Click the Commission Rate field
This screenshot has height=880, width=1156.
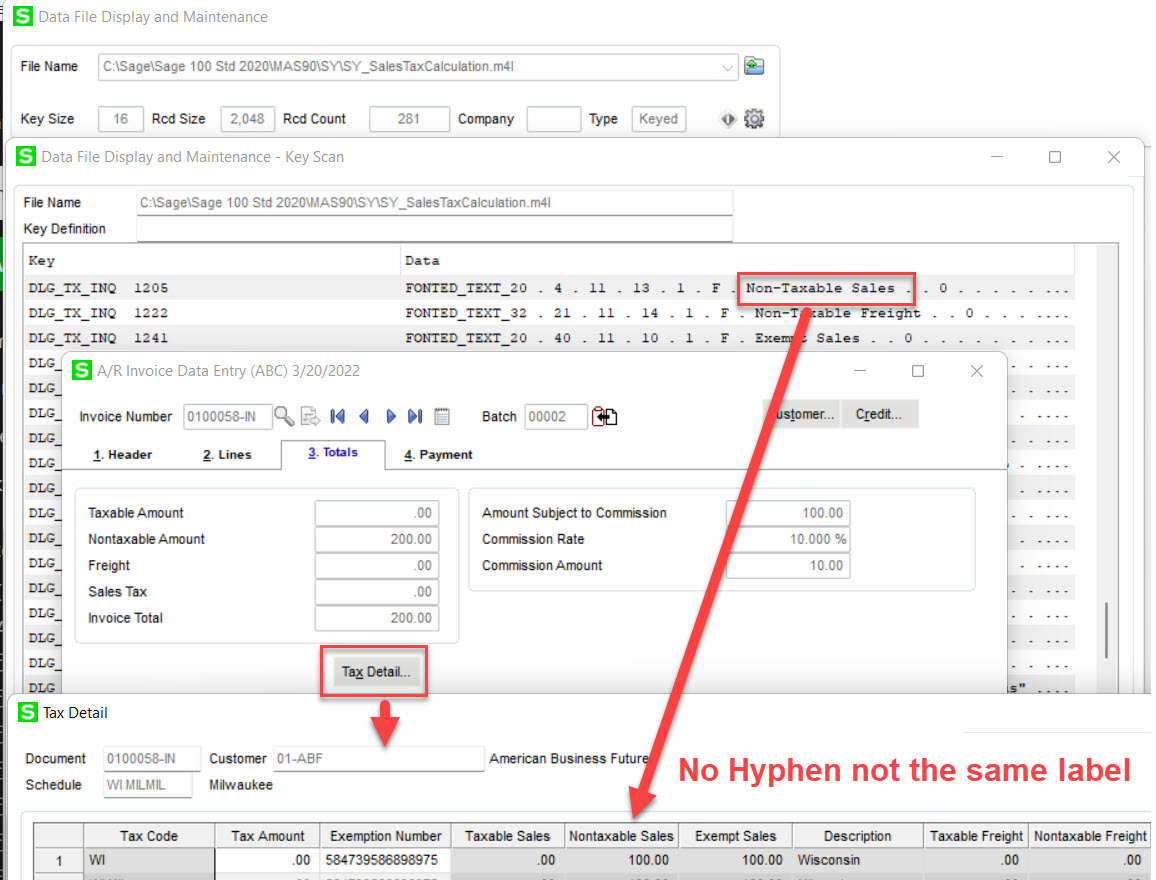coord(788,539)
